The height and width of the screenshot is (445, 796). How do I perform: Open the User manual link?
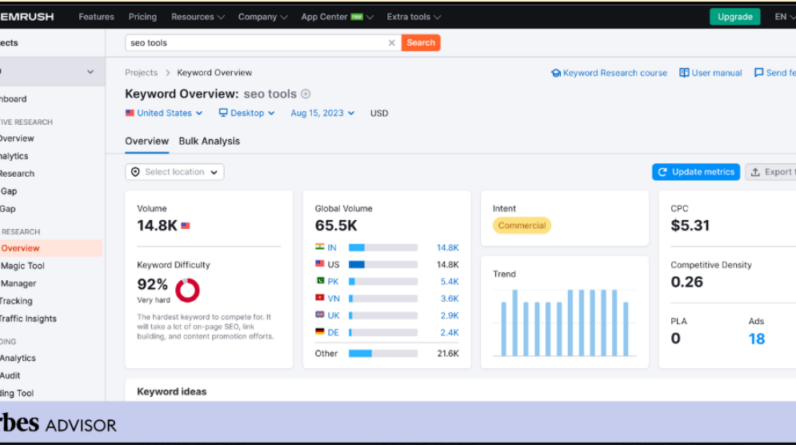[x=711, y=73]
